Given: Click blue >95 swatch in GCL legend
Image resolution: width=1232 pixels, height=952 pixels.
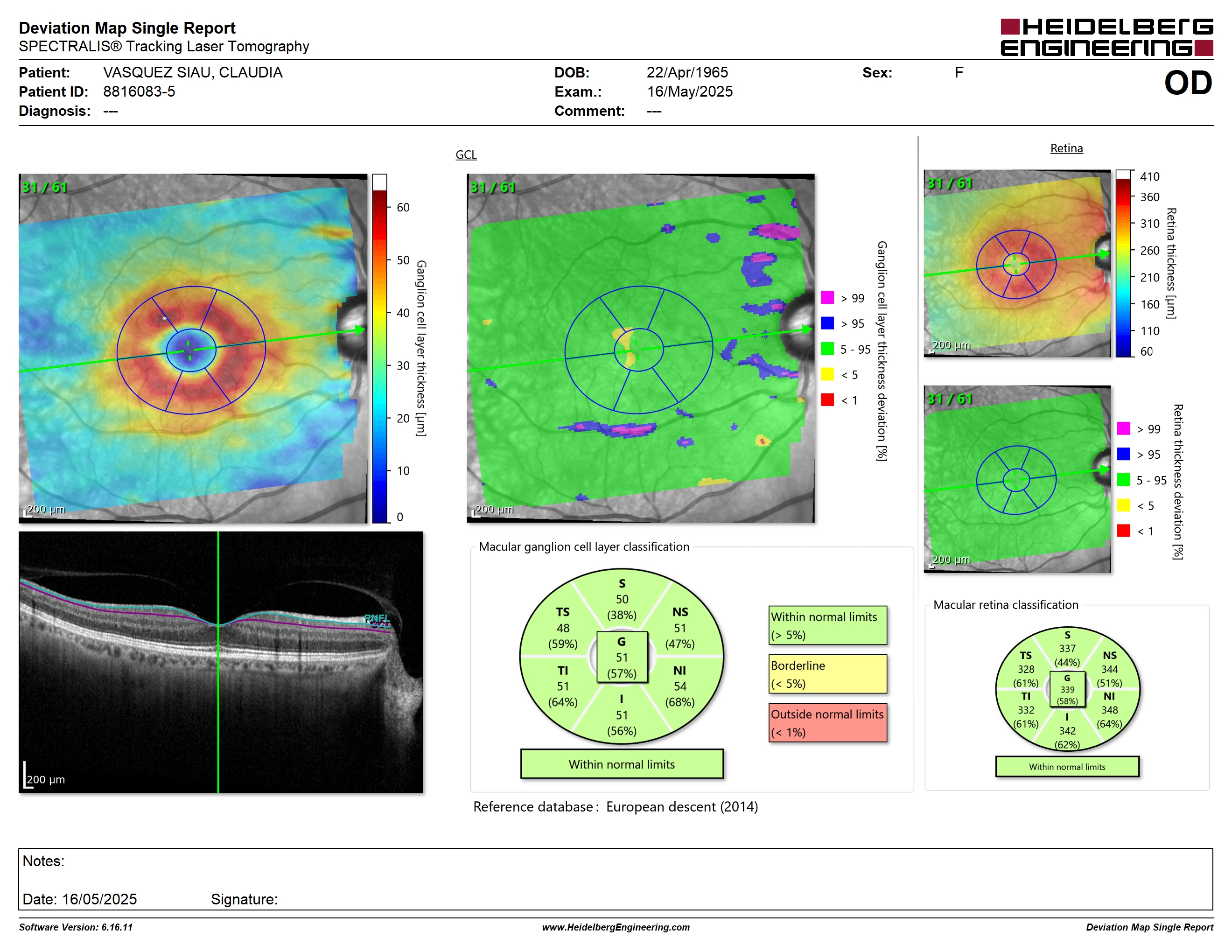Looking at the screenshot, I should pyautogui.click(x=827, y=323).
